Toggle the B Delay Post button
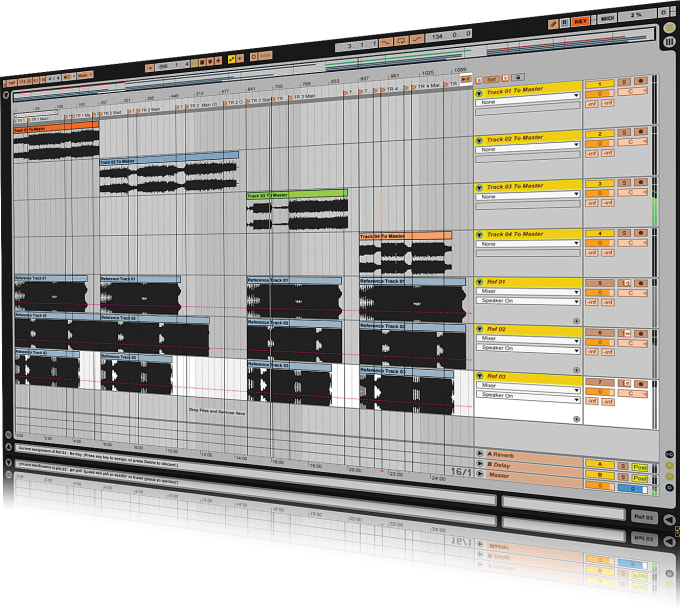The width and height of the screenshot is (680, 609). click(640, 478)
